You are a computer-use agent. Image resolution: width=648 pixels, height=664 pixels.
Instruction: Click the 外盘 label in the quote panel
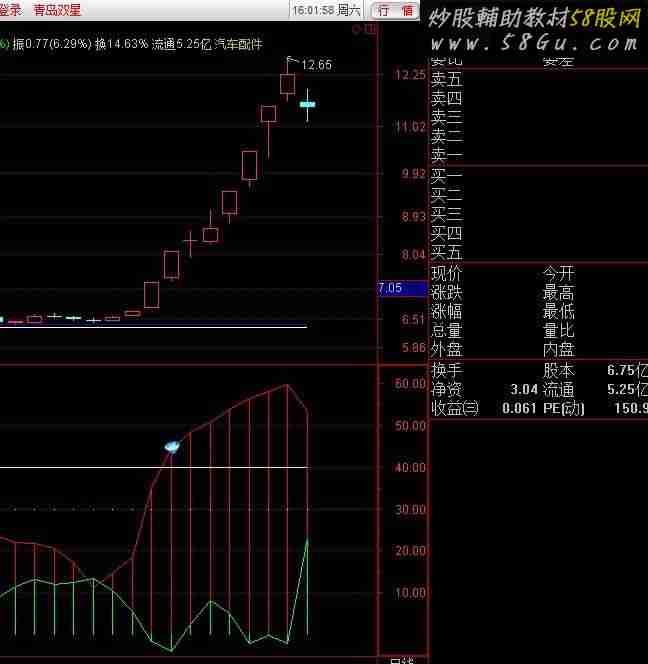[446, 349]
